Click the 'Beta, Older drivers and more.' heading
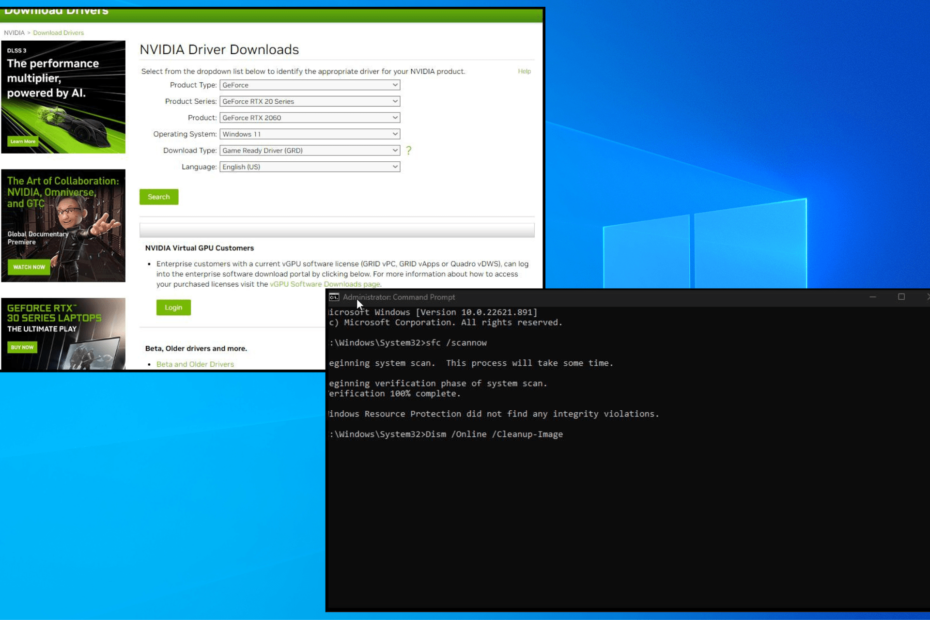 coord(196,348)
